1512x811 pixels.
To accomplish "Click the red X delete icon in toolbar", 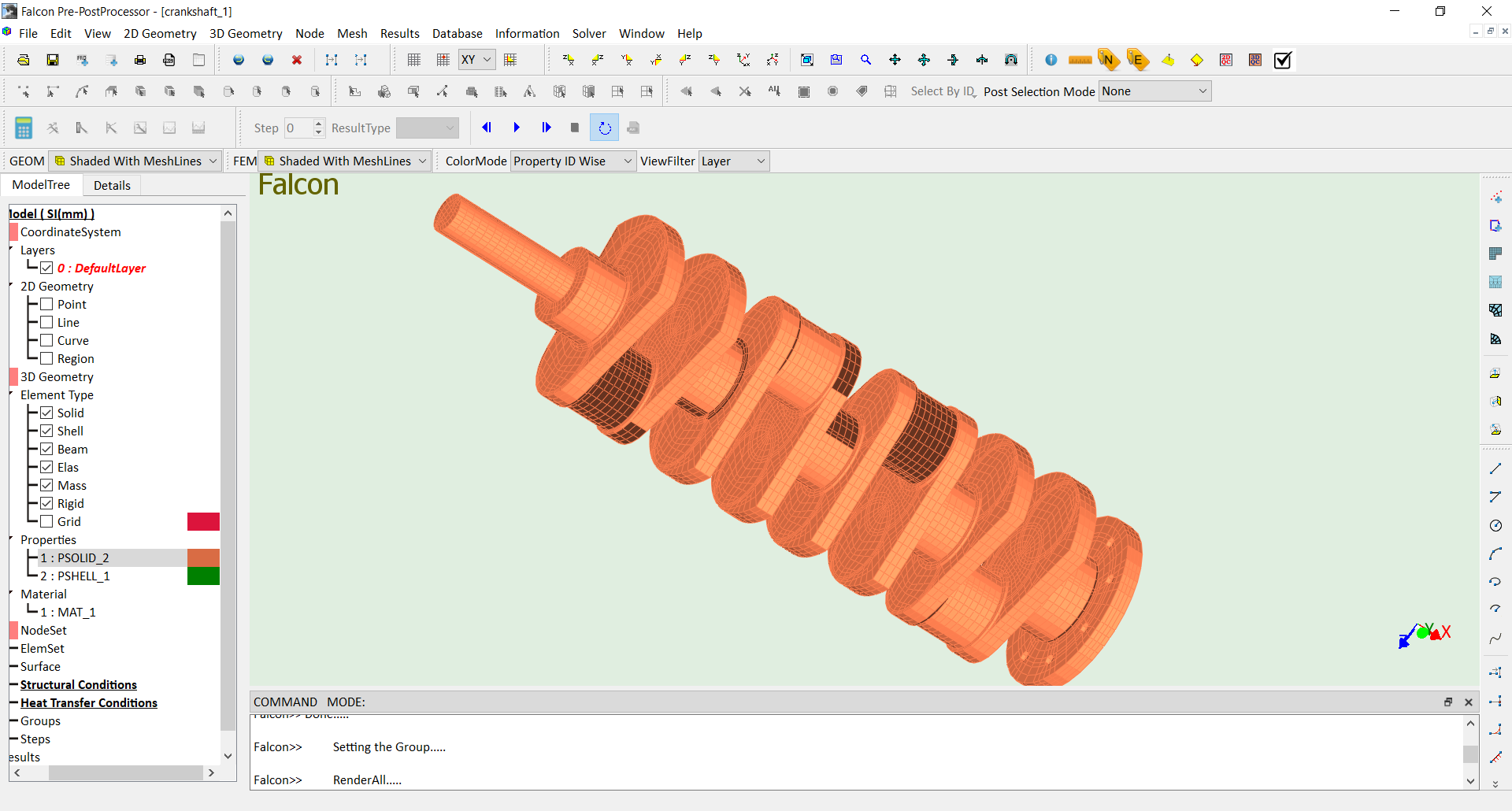I will 297,60.
